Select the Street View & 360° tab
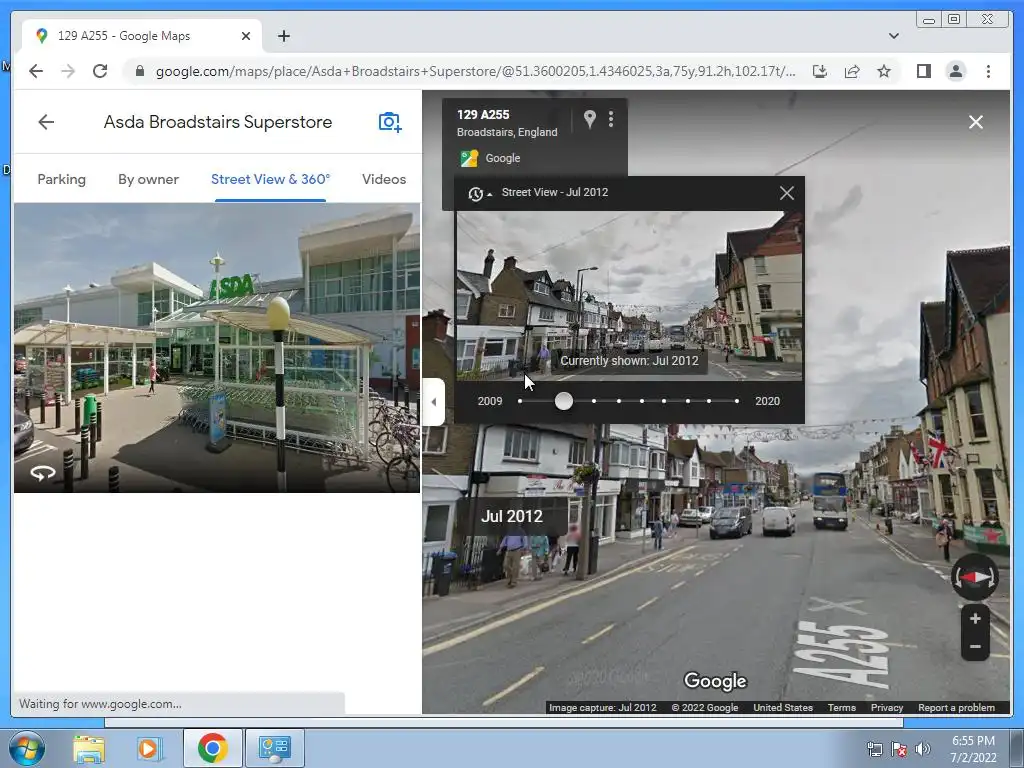Screen dimensions: 1024x768 270,179
